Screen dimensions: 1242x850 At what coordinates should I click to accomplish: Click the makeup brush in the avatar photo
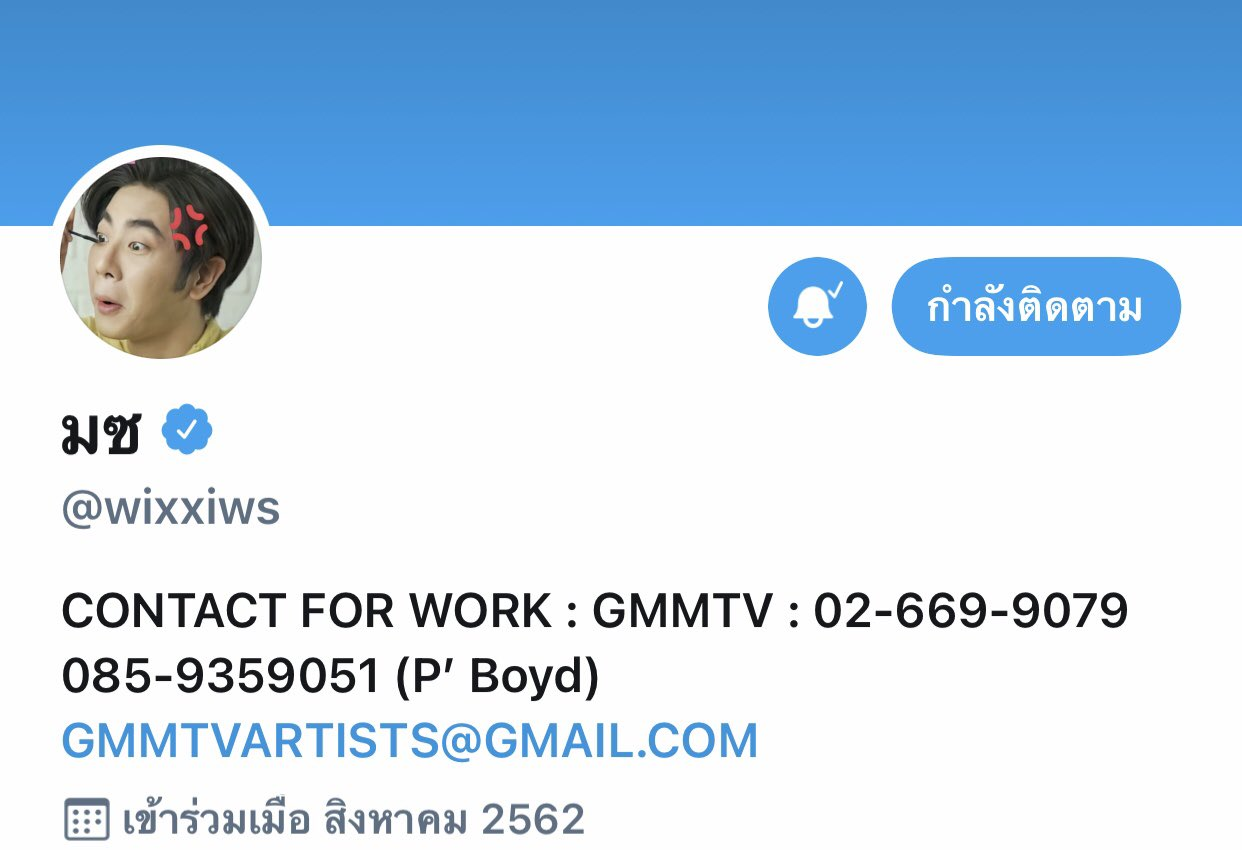point(82,233)
